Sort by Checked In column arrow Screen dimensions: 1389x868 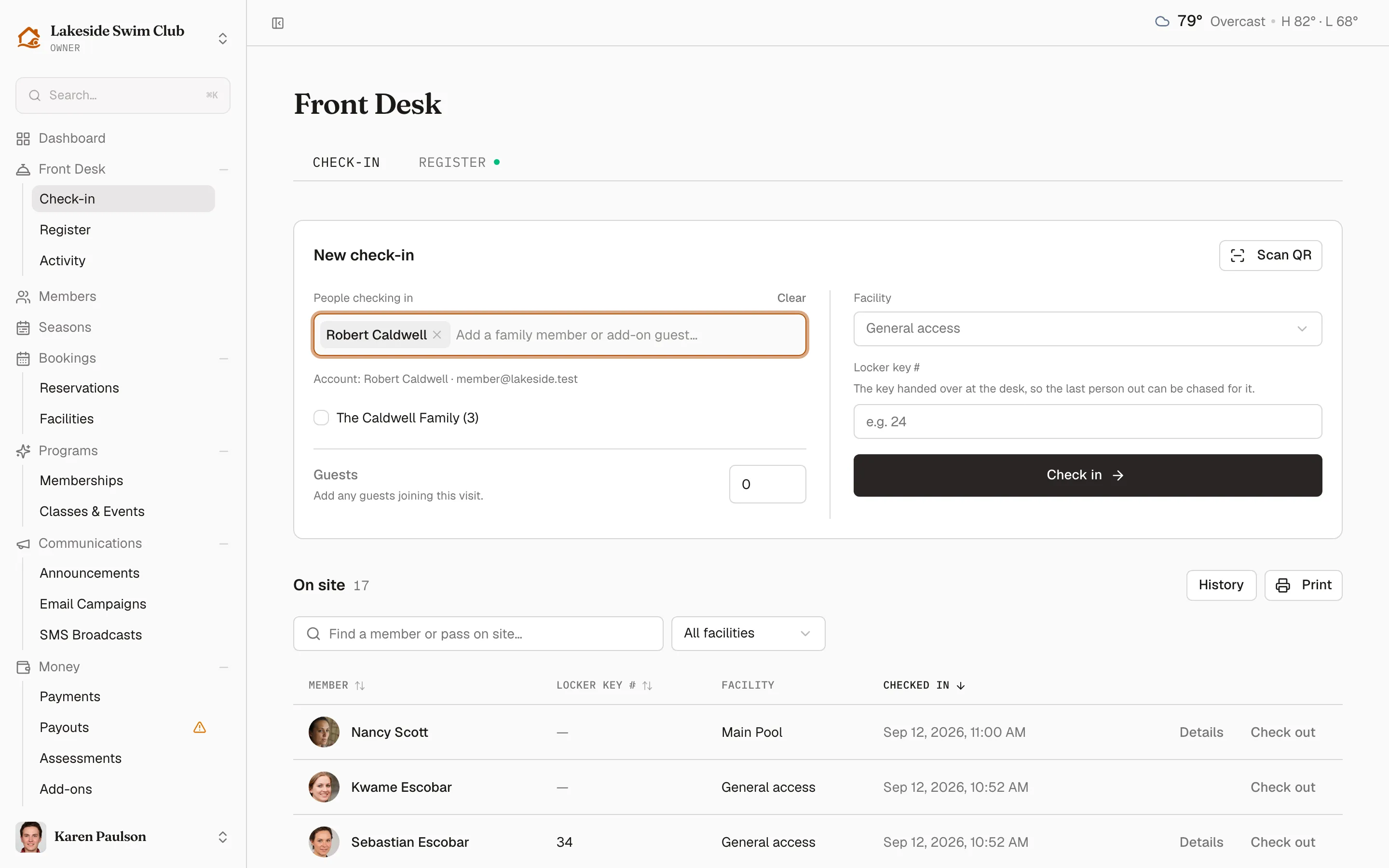tap(961, 685)
